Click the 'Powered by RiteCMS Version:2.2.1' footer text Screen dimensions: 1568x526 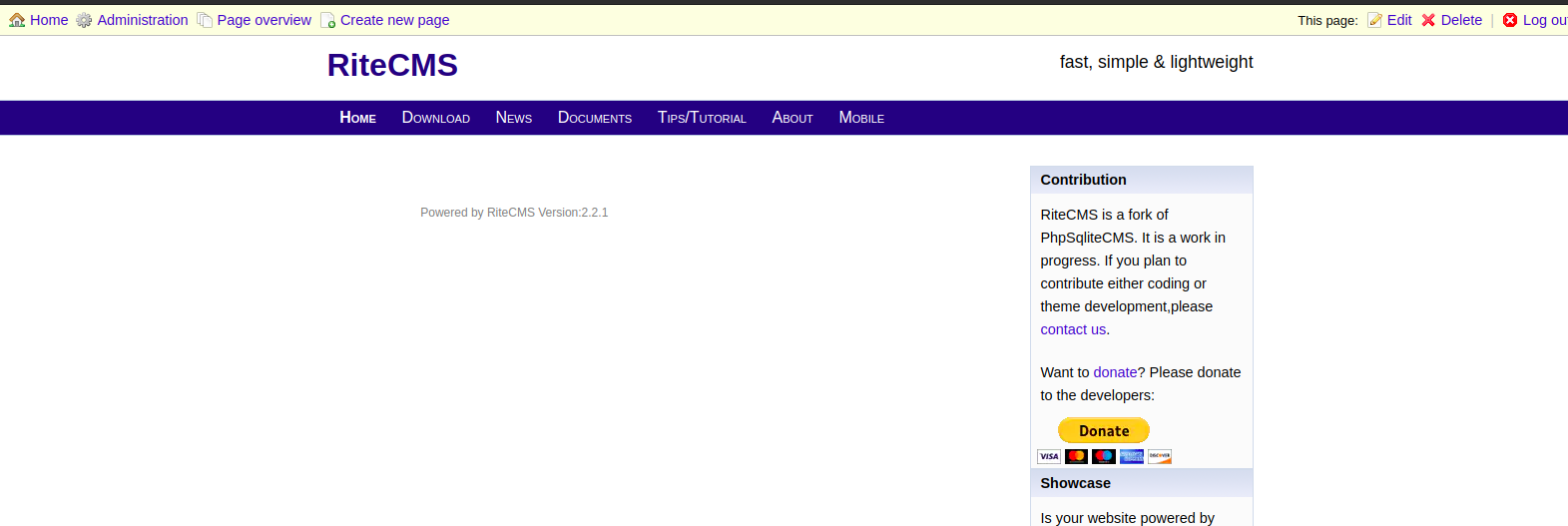pos(514,213)
